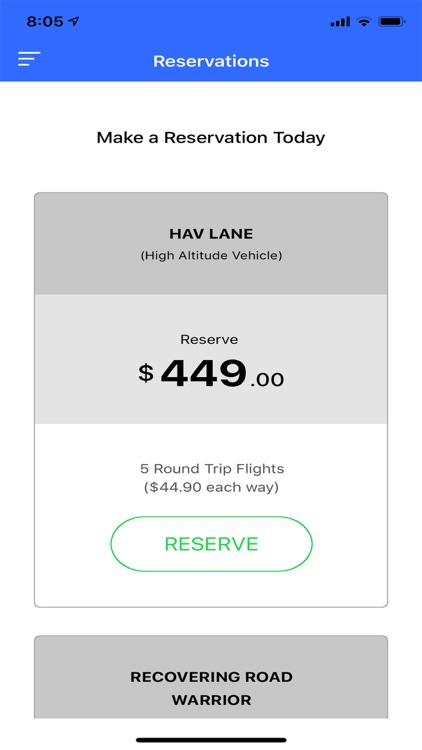Tap the $44.90 each way text

[x=211, y=488]
